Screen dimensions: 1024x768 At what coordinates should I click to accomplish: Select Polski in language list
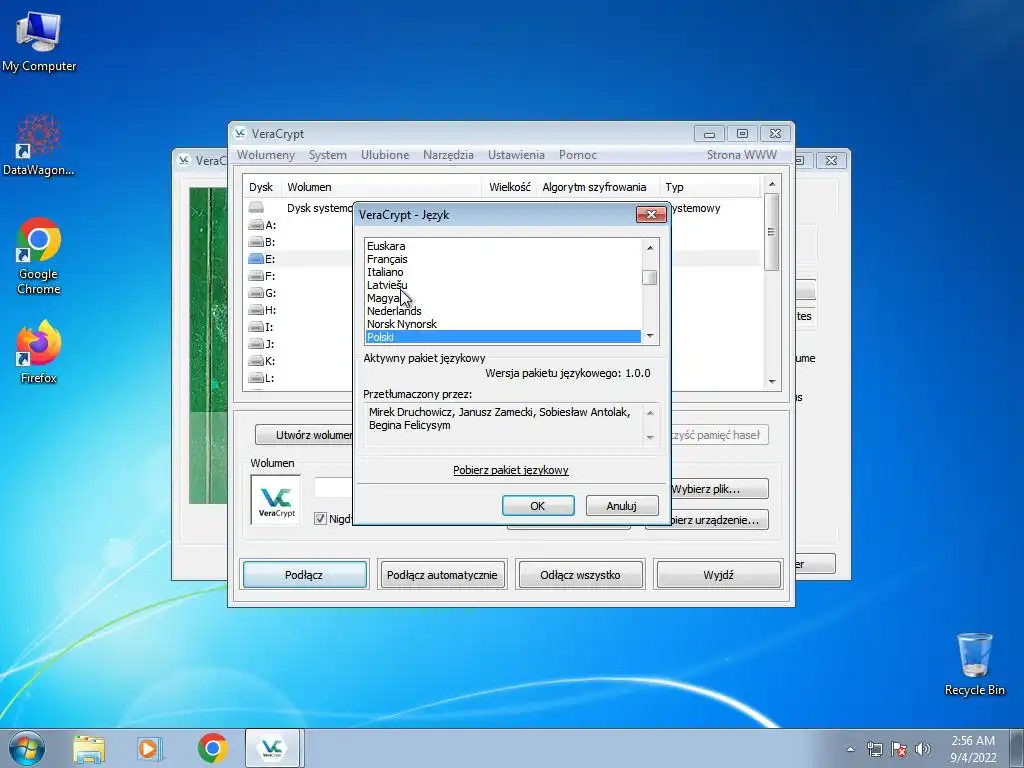(x=503, y=337)
